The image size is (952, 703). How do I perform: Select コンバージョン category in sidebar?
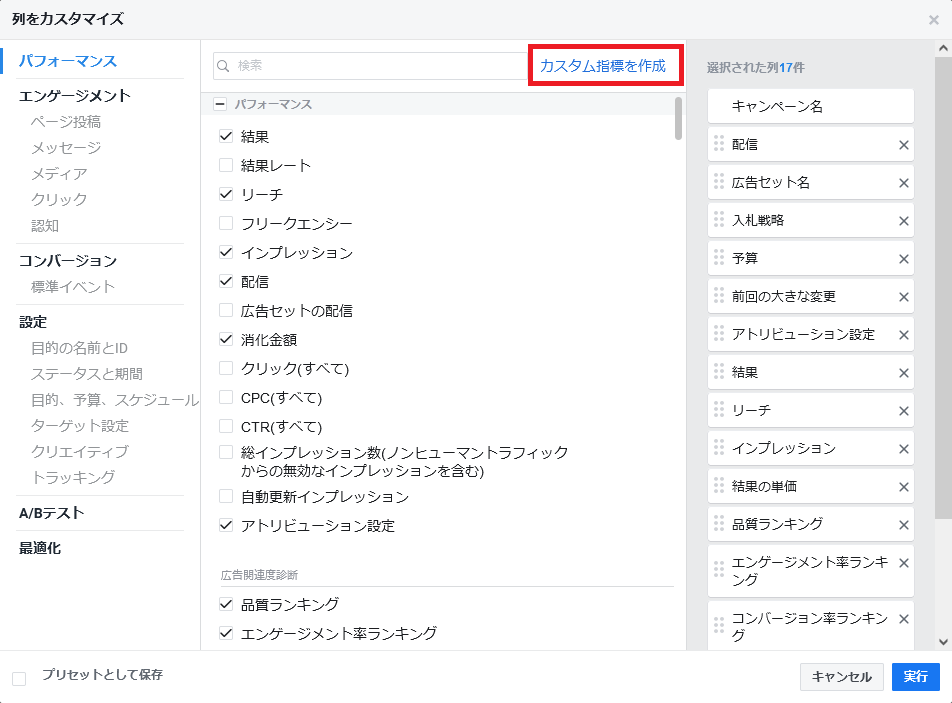[x=68, y=261]
